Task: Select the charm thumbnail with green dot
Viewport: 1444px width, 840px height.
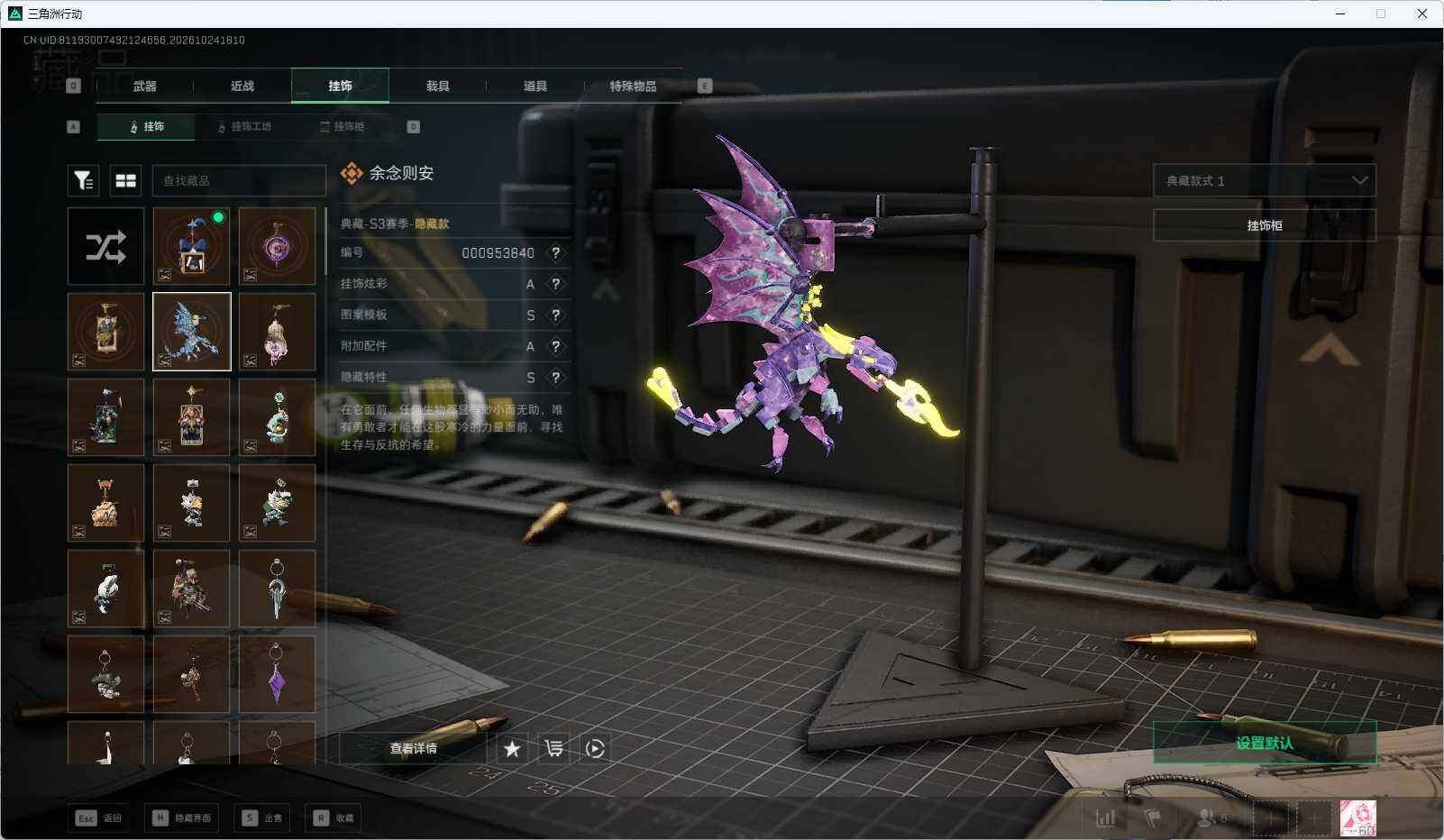Action: coord(191,246)
